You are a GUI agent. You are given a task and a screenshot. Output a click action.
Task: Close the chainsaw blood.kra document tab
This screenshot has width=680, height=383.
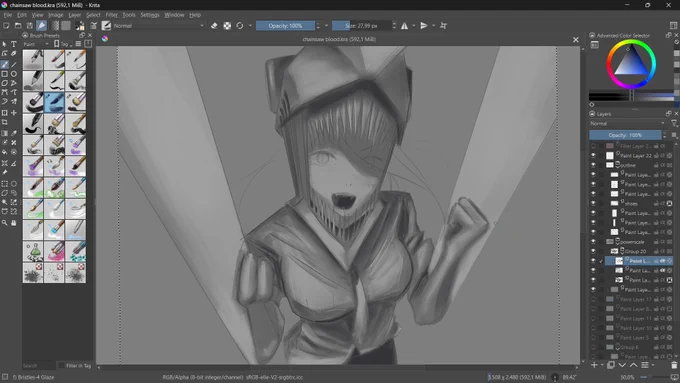coord(575,39)
